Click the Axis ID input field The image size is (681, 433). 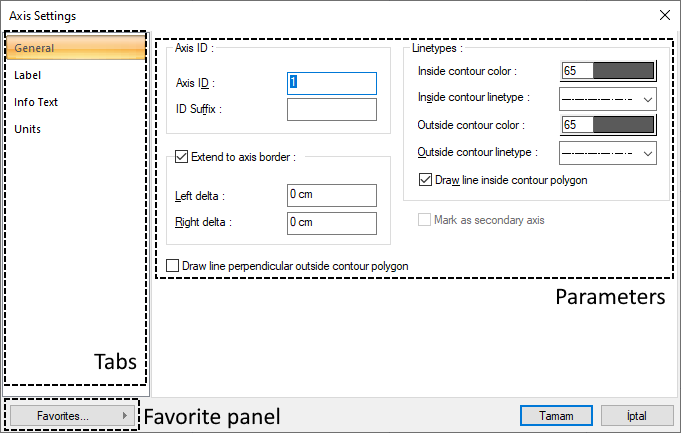pyautogui.click(x=331, y=83)
